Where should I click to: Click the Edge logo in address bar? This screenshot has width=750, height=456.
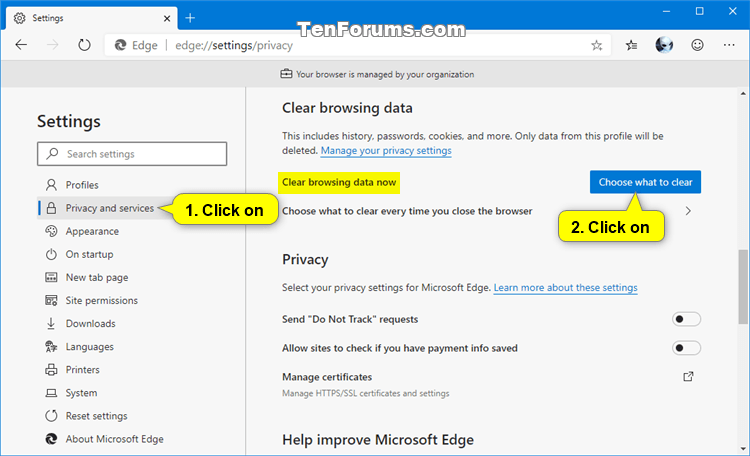click(x=120, y=45)
